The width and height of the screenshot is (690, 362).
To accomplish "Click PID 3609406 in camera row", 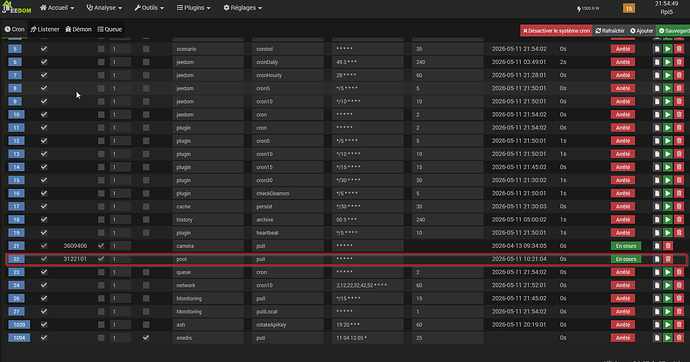I will click(75, 246).
